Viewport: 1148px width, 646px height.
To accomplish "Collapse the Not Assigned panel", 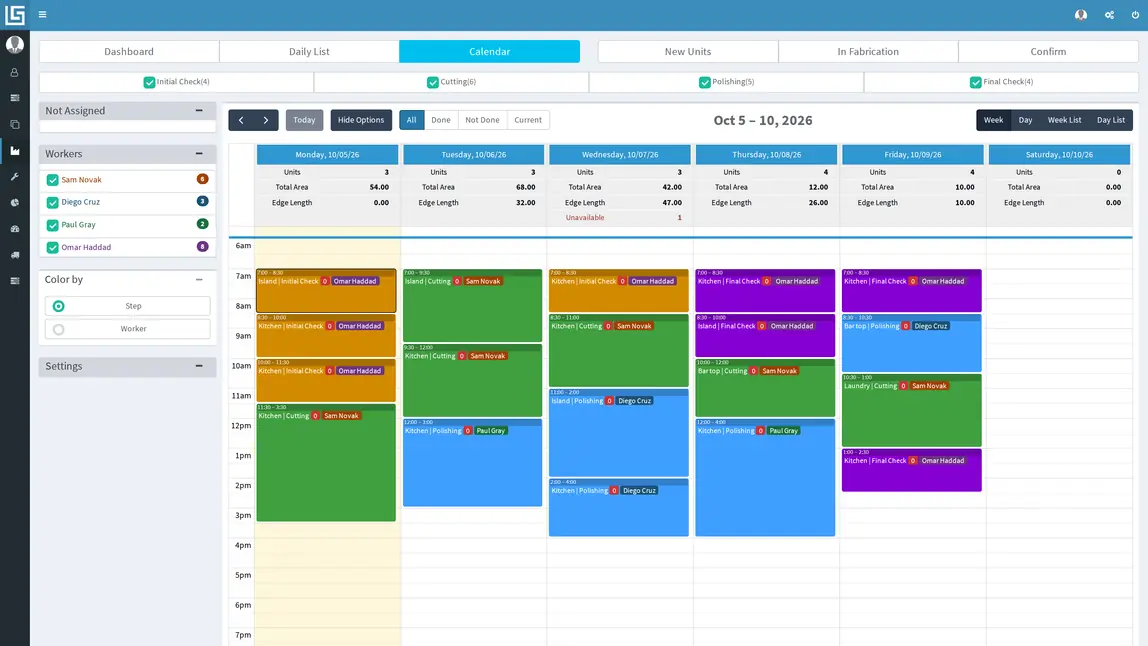I will [199, 111].
